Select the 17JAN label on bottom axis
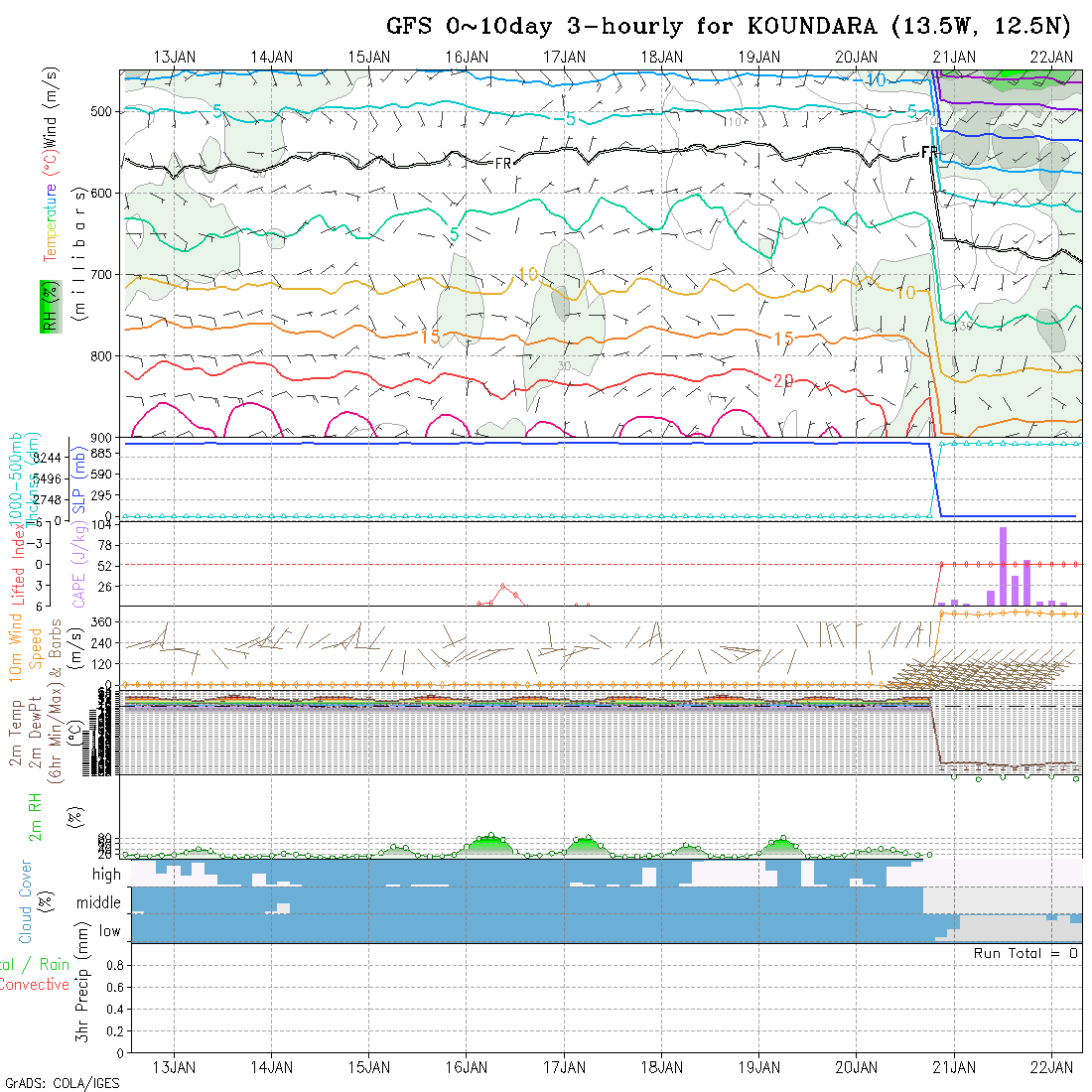The image size is (1092, 1092). tap(564, 1067)
